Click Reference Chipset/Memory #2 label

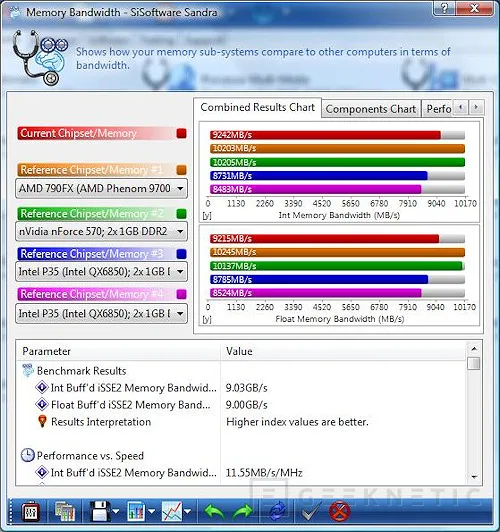point(92,214)
